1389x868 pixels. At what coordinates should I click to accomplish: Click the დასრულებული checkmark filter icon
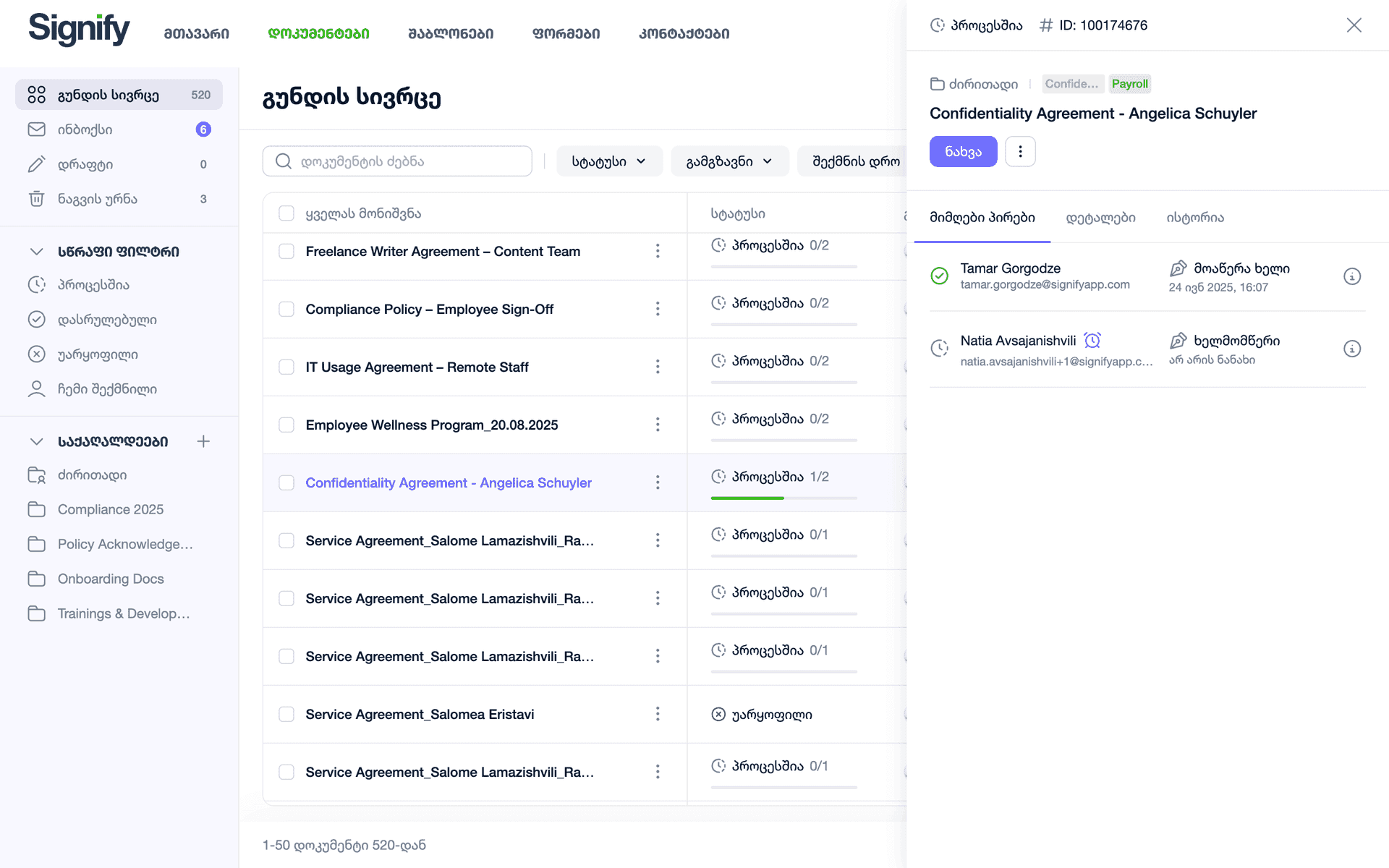(x=36, y=320)
